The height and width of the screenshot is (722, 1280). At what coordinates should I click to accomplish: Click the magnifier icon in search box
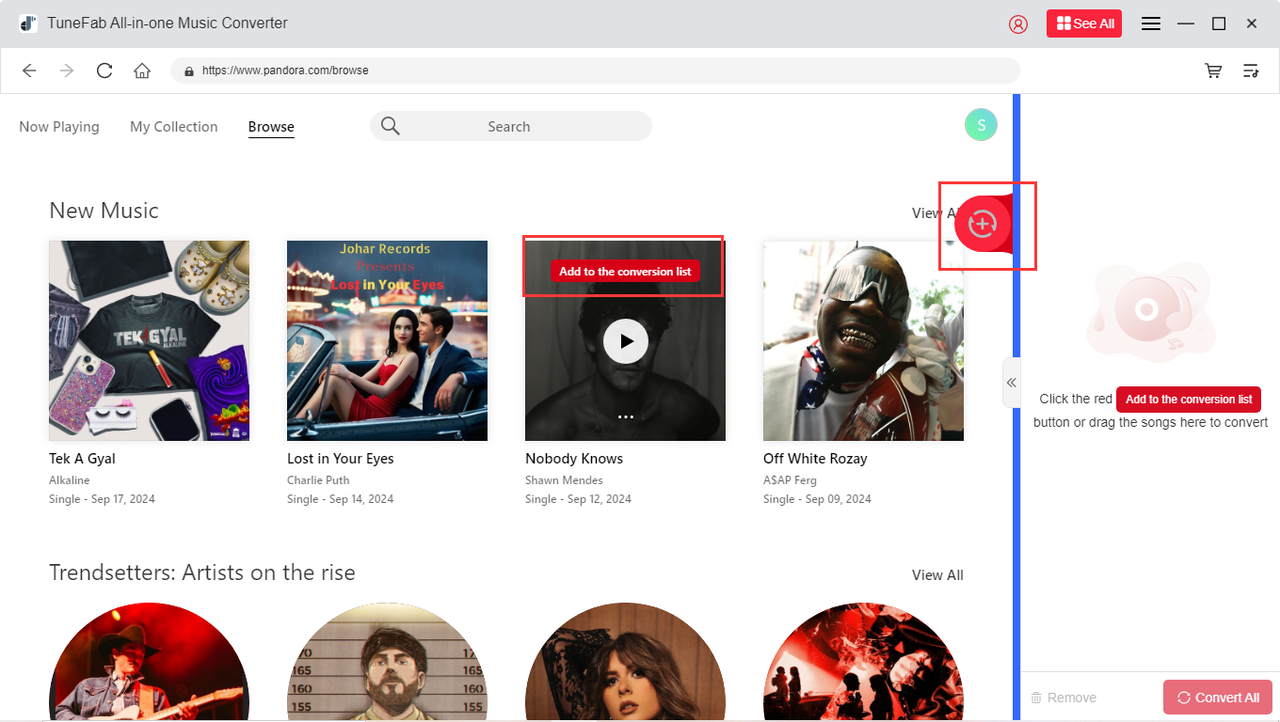[391, 126]
